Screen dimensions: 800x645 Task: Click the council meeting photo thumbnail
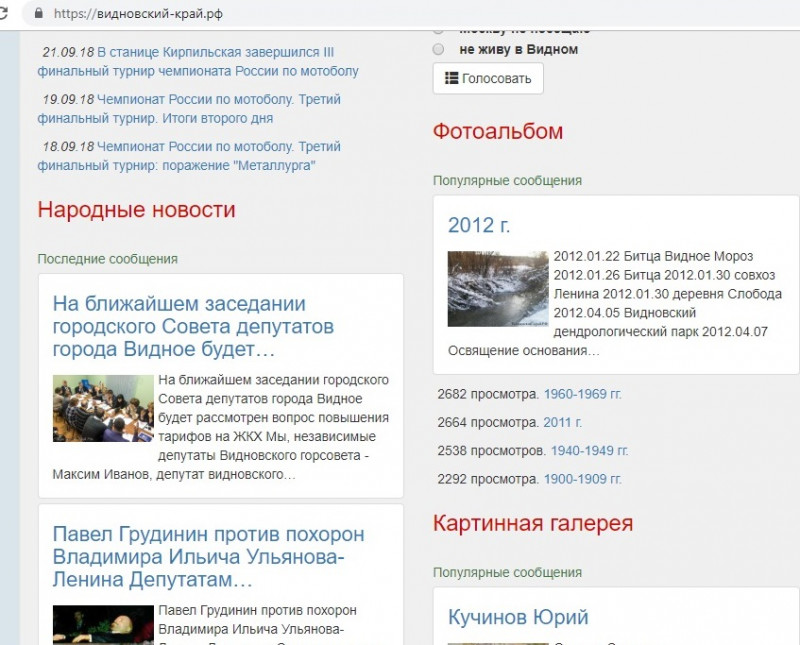coord(103,408)
